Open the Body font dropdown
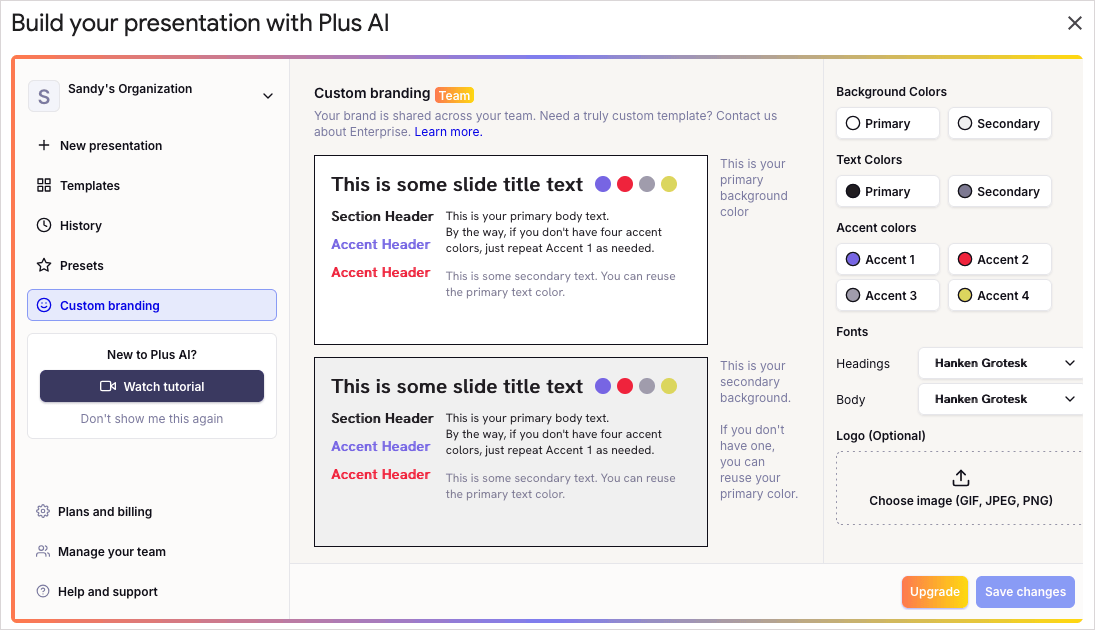The width and height of the screenshot is (1095, 630). pos(1001,399)
